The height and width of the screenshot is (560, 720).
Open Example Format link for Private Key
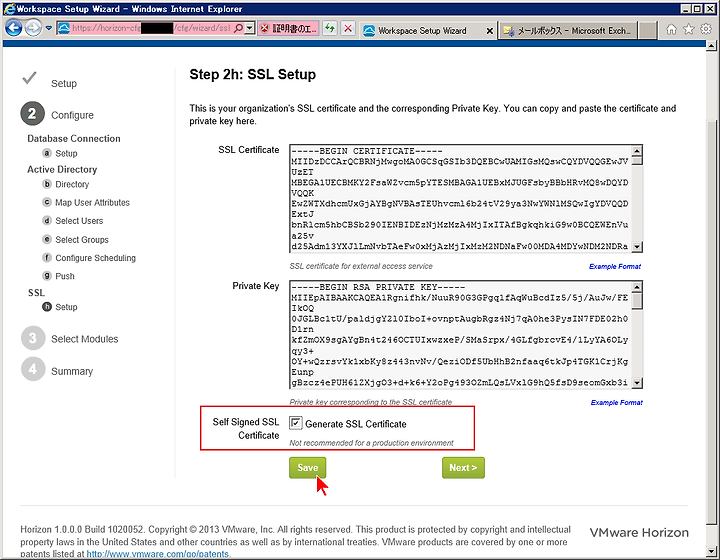[x=616, y=403]
